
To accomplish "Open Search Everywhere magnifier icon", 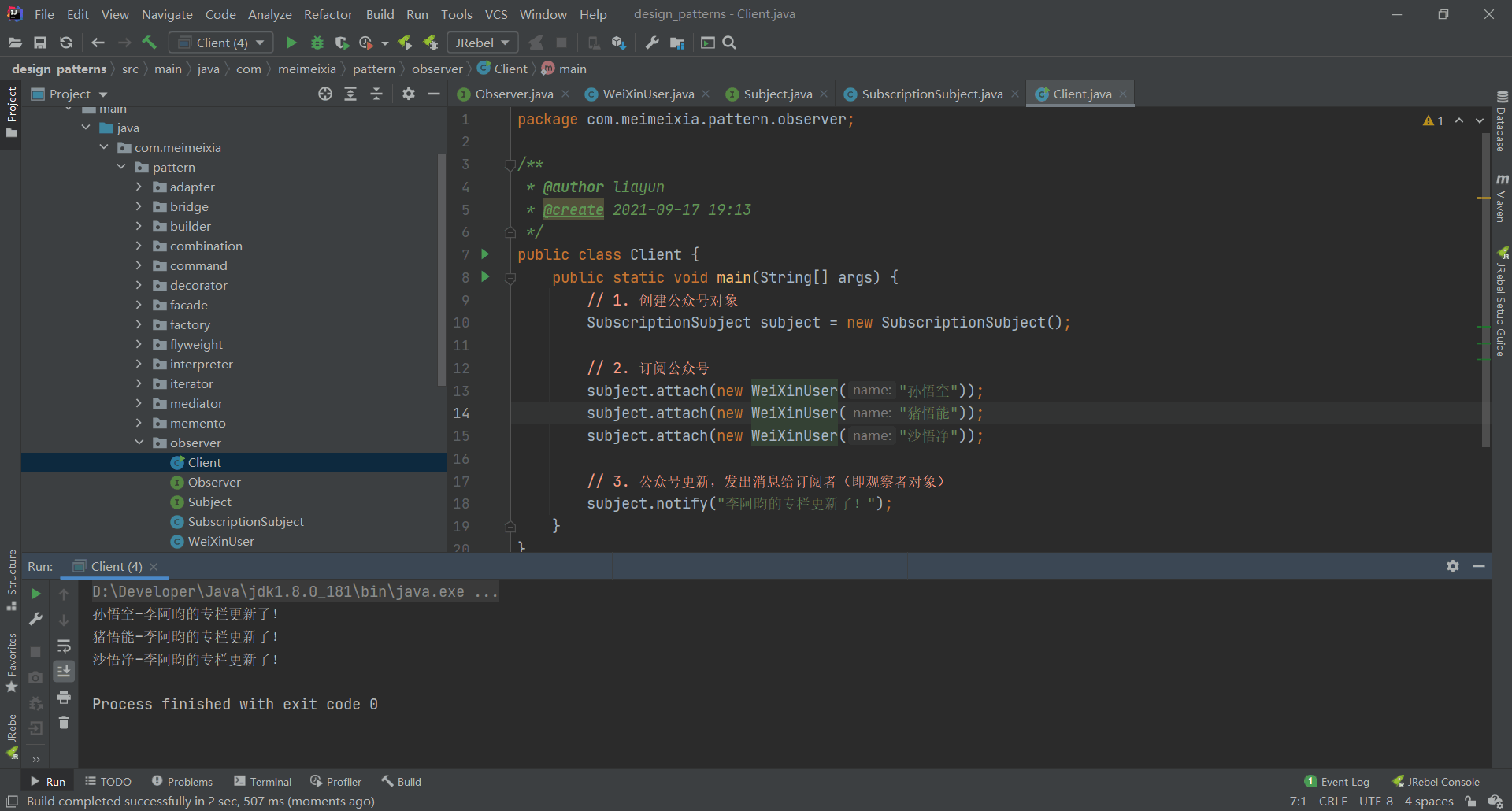I will click(x=729, y=43).
